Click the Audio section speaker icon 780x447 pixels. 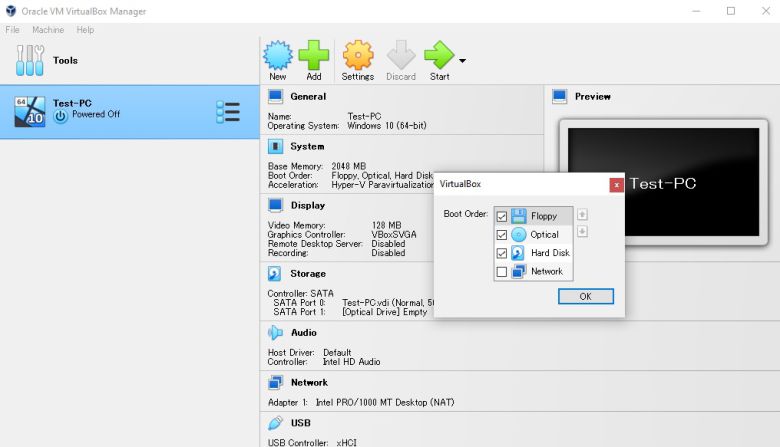[x=275, y=332]
